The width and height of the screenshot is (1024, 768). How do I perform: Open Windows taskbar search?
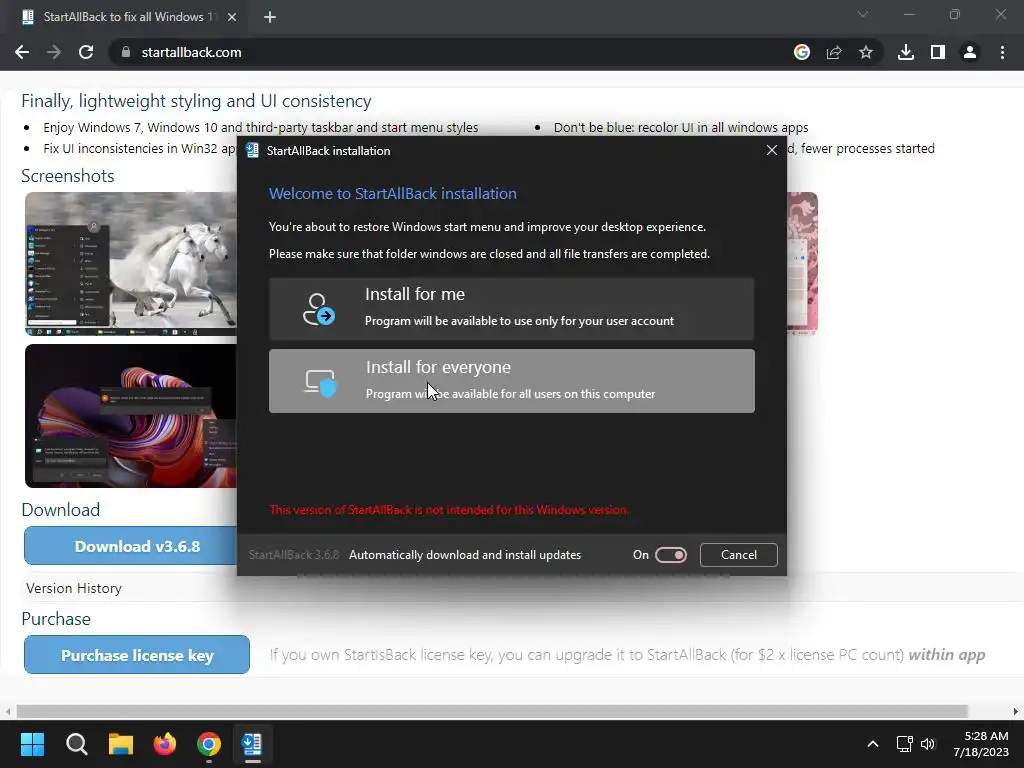(x=76, y=744)
